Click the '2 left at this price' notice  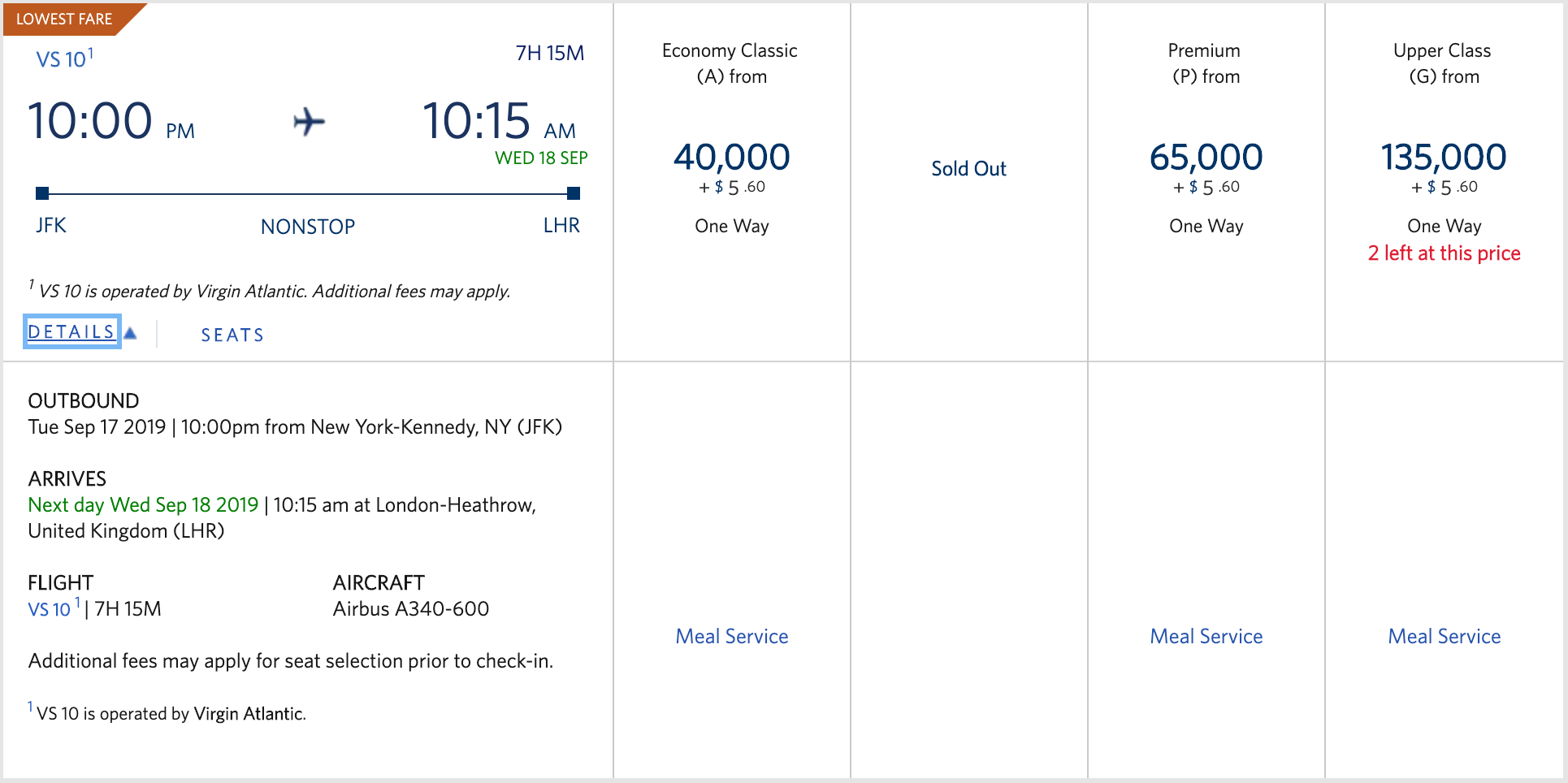[x=1444, y=253]
